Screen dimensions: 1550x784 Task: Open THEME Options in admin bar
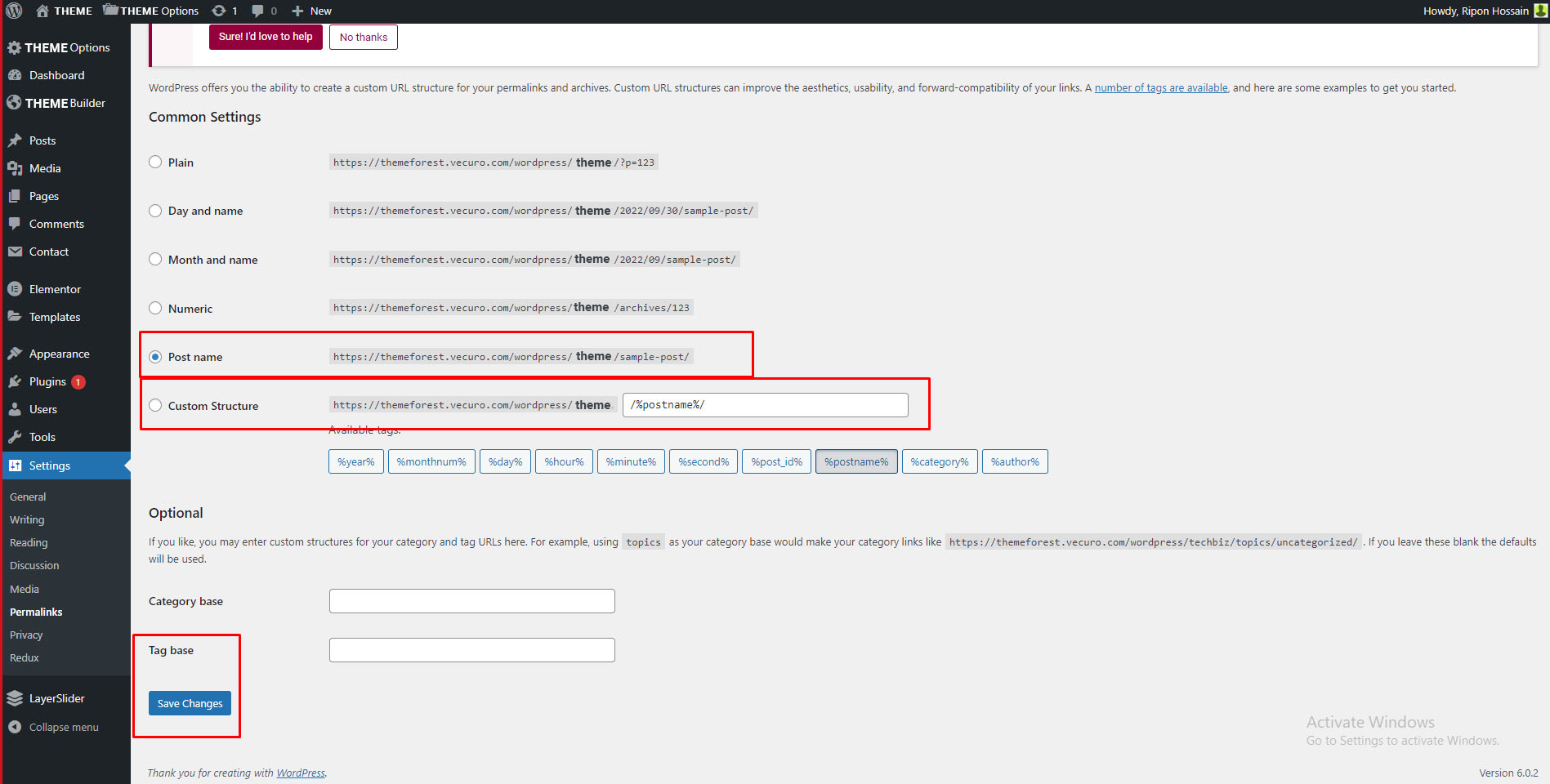(x=151, y=11)
